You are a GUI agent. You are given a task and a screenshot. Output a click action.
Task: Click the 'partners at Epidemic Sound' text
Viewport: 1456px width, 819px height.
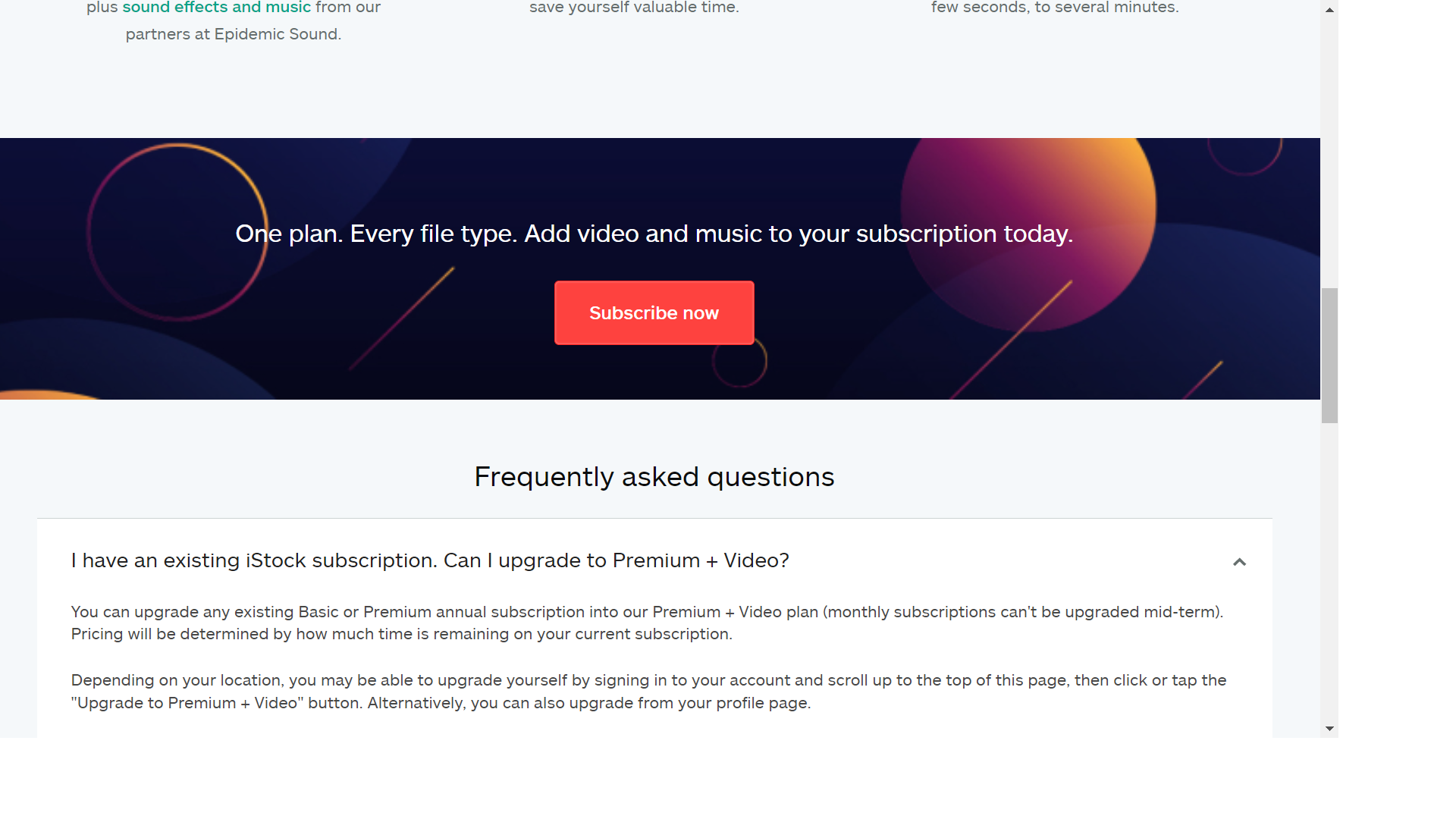coord(234,34)
